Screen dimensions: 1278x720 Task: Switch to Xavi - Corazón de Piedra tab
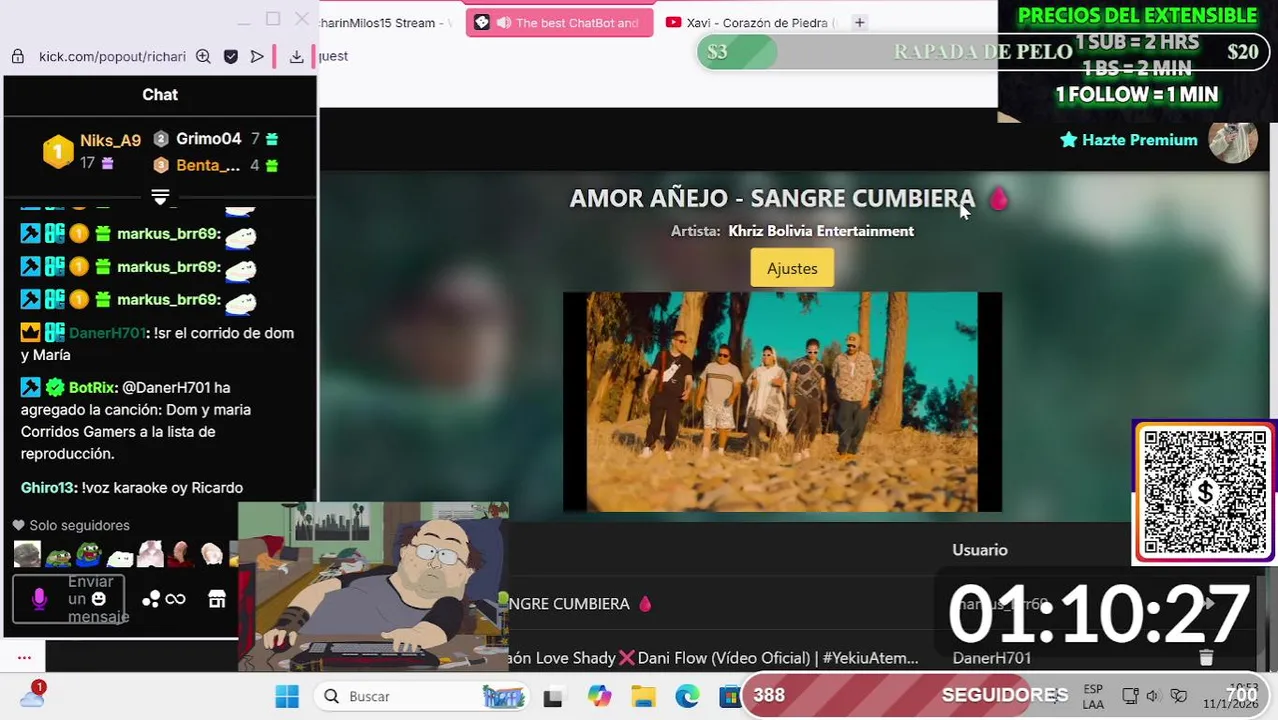(750, 23)
